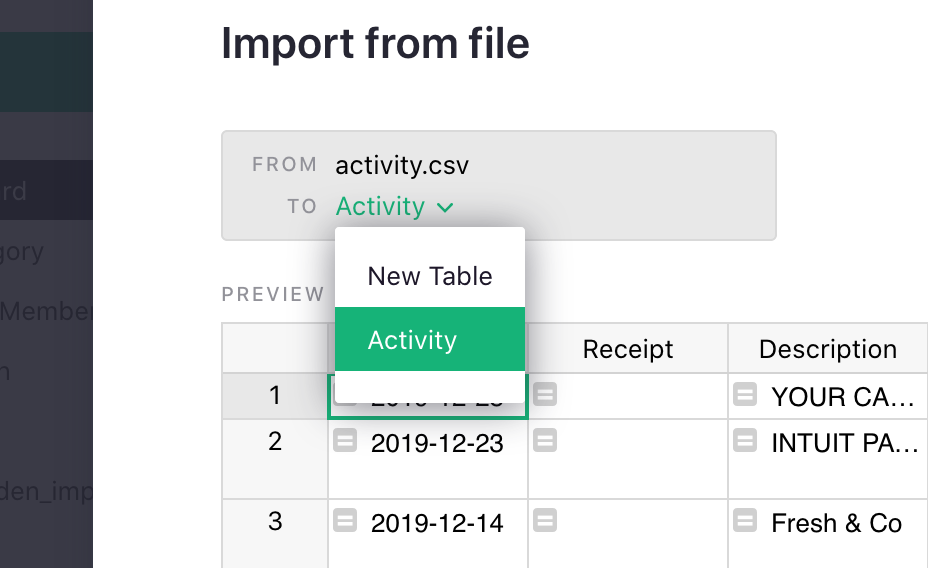This screenshot has width=928, height=568.
Task: Select row number 3 in preview
Action: (x=275, y=522)
